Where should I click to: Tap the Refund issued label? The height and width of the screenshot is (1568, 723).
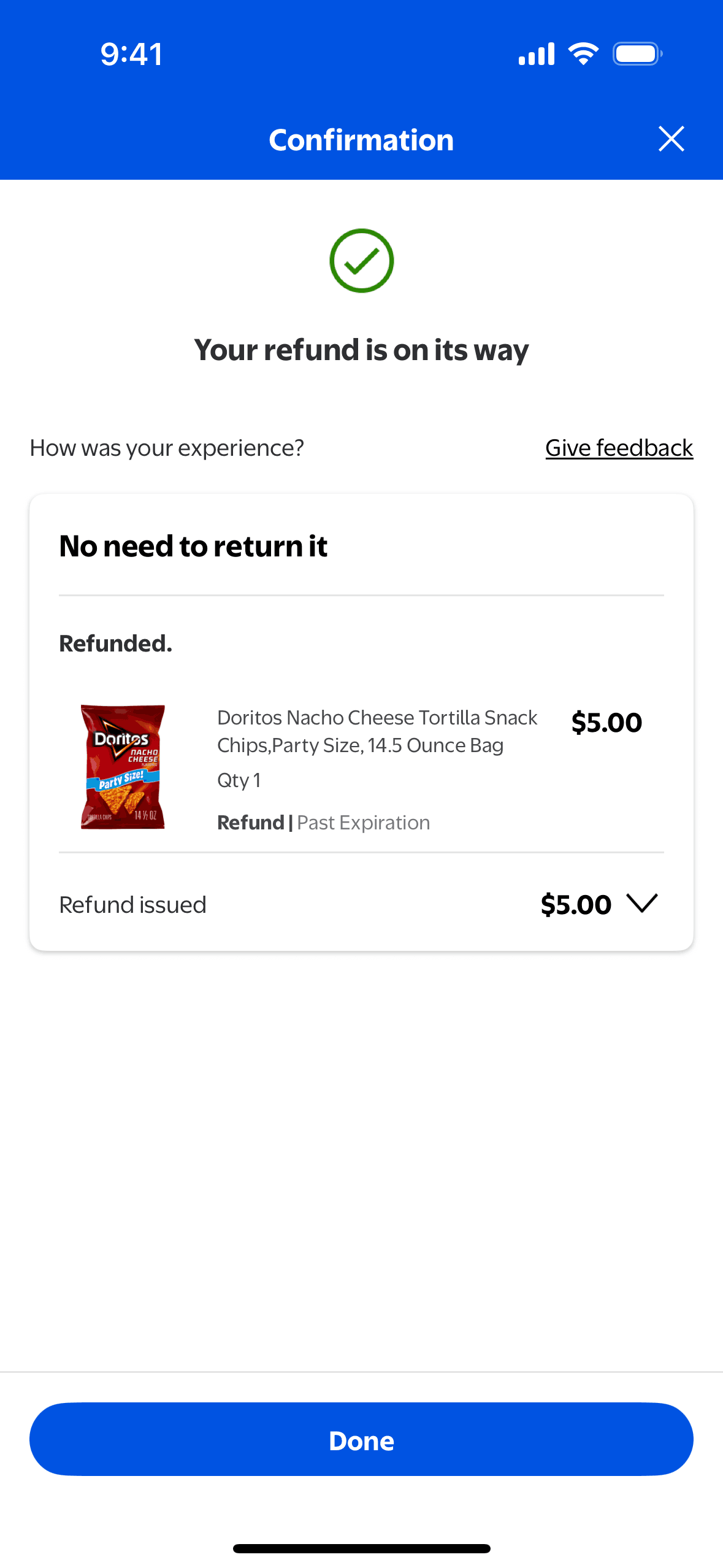pyautogui.click(x=132, y=905)
